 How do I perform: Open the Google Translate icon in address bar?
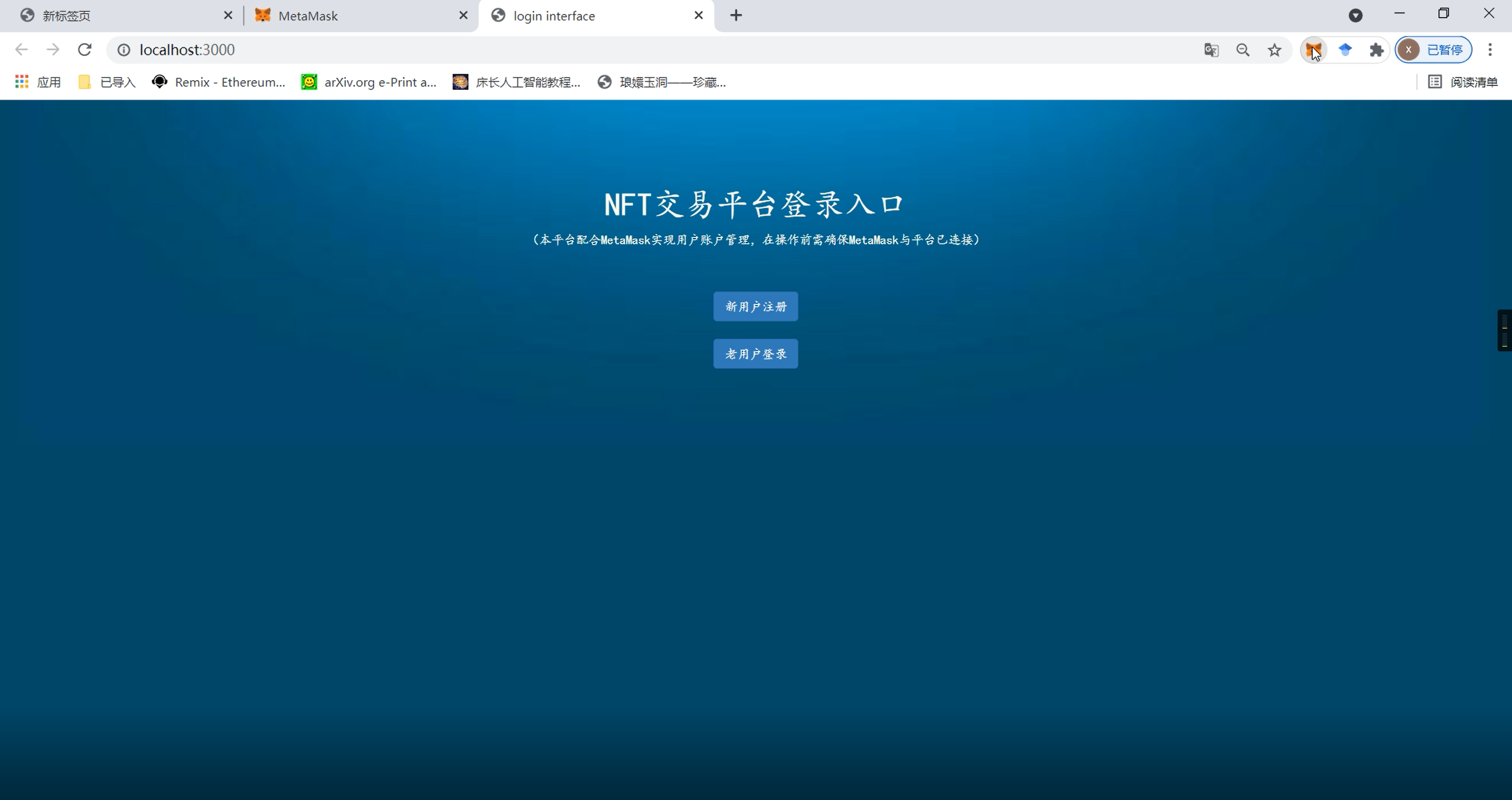coord(1211,50)
